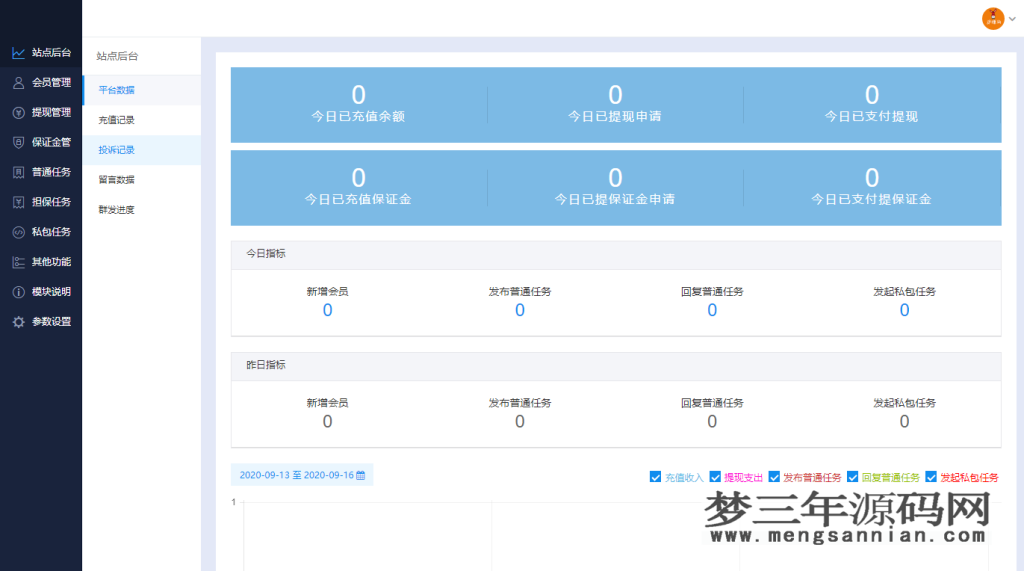Click the 今日指标 section header
The image size is (1024, 571).
point(616,255)
